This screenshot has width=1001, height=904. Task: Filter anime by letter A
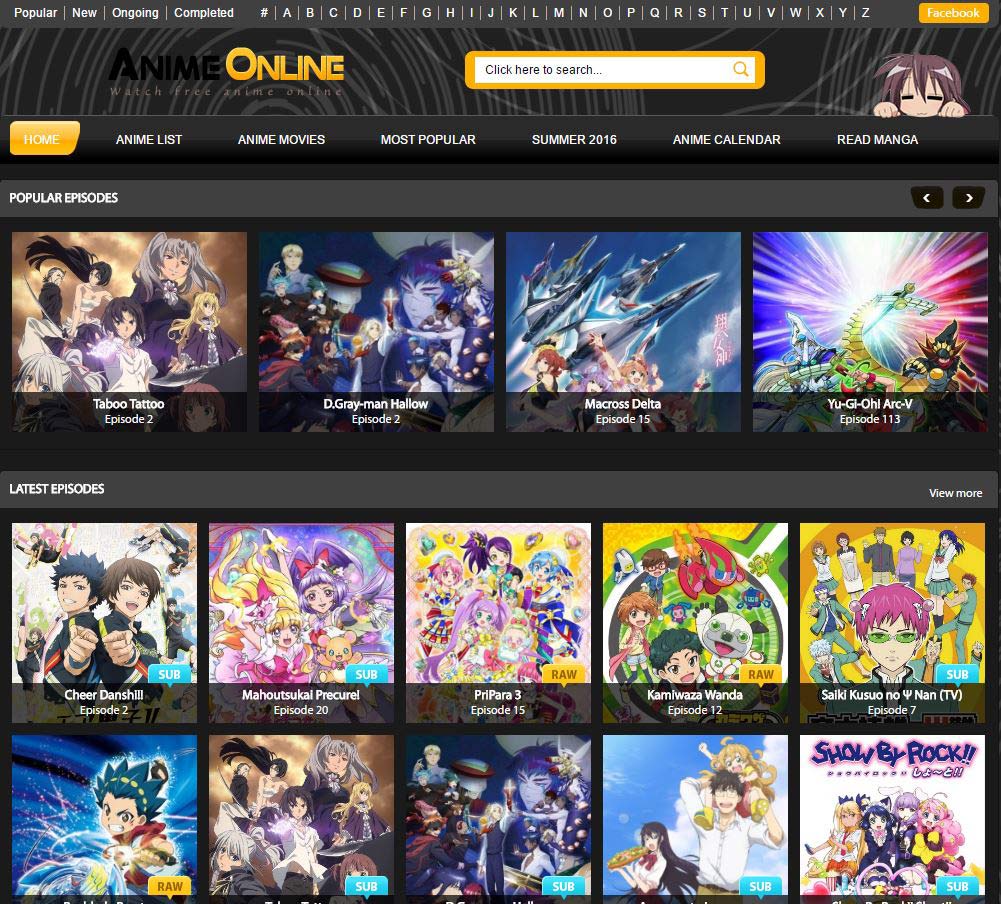pyautogui.click(x=287, y=13)
